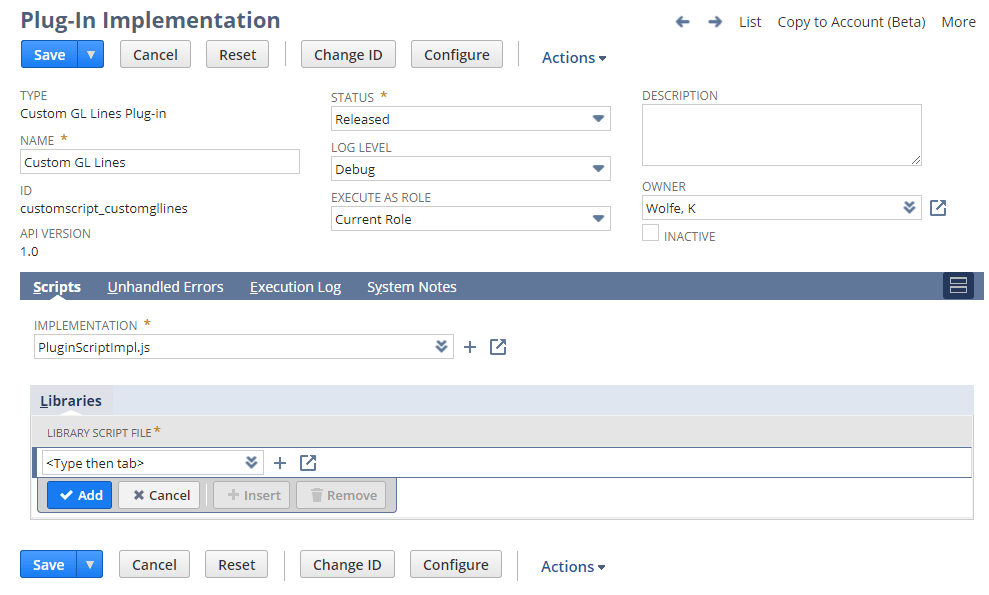Click into the Description text area
The width and height of the screenshot is (989, 595).
pos(781,135)
